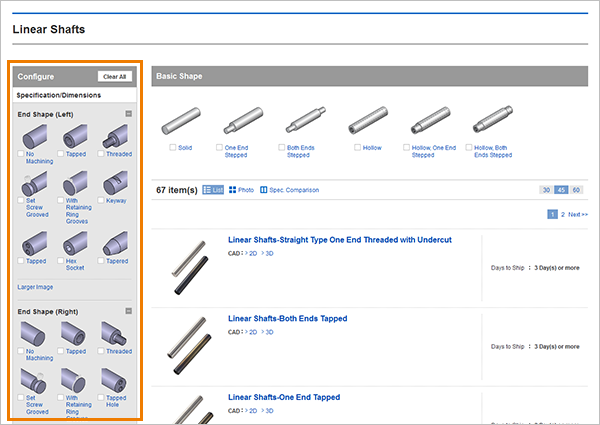Image resolution: width=600 pixels, height=425 pixels.
Task: Collapse the End Shape (Left) section
Action: pos(129,115)
